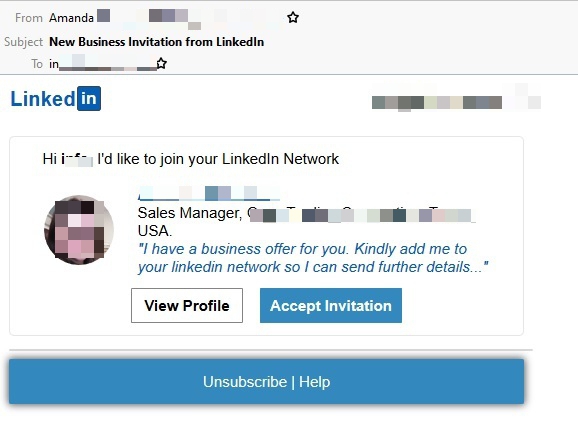Open the blurred banner image at top right
578x432 pixels.
(x=456, y=100)
